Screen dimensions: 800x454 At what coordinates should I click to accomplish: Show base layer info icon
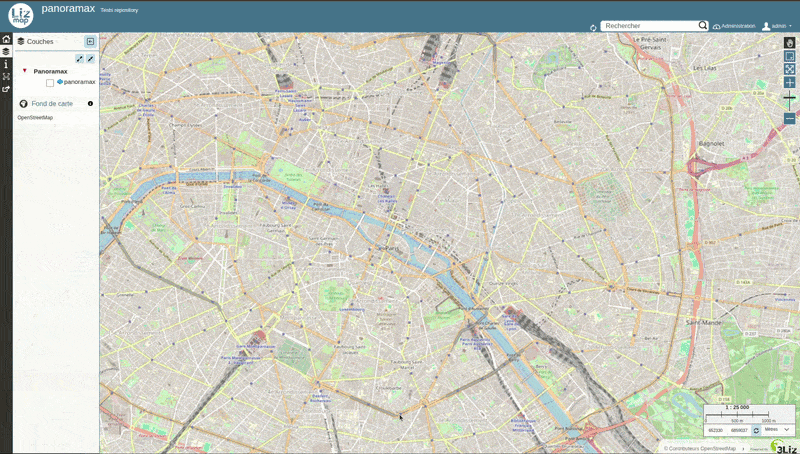point(90,104)
